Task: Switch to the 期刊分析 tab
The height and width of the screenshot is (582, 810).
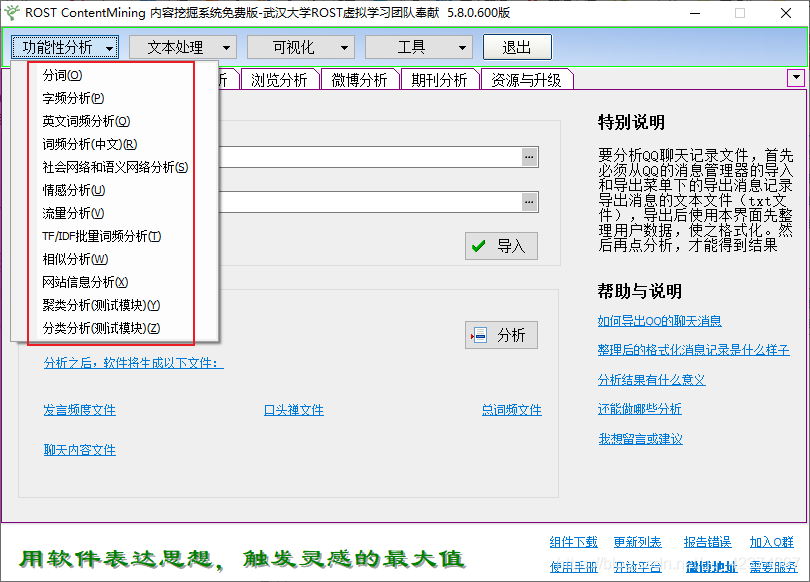Action: [x=440, y=80]
